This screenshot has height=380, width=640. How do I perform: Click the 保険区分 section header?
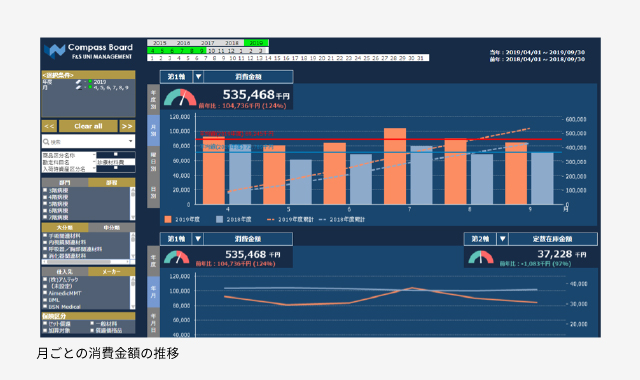89,316
